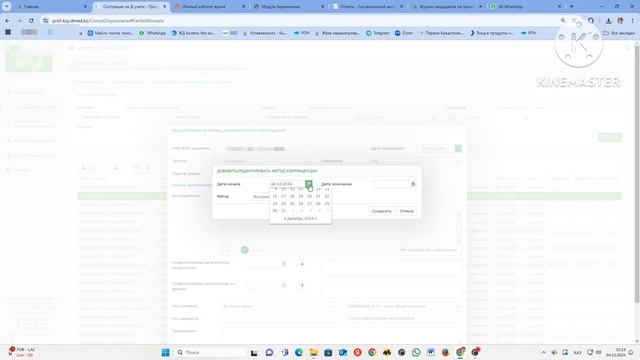The image size is (640, 360).
Task: Open the ЖД билеты bookmark
Action: tap(193, 33)
